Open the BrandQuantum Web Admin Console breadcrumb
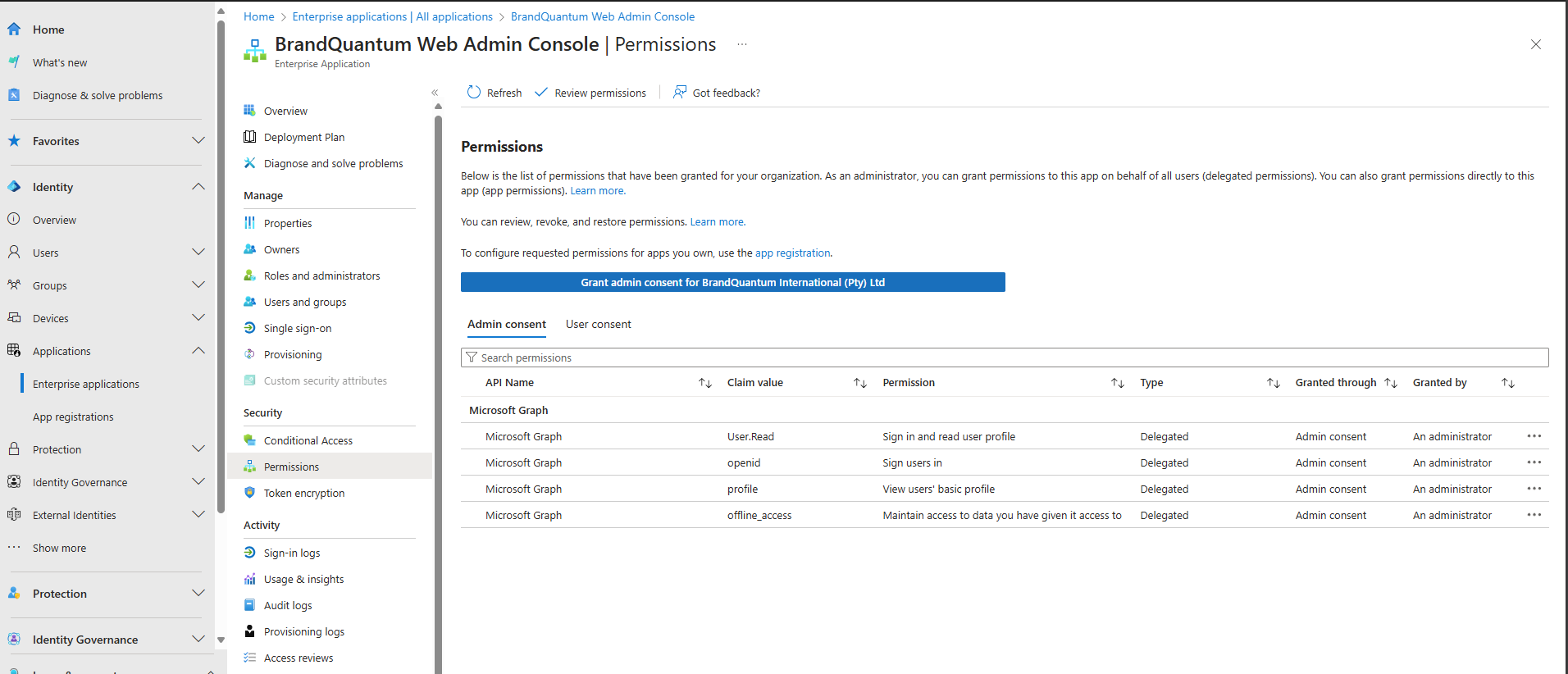 pos(603,16)
